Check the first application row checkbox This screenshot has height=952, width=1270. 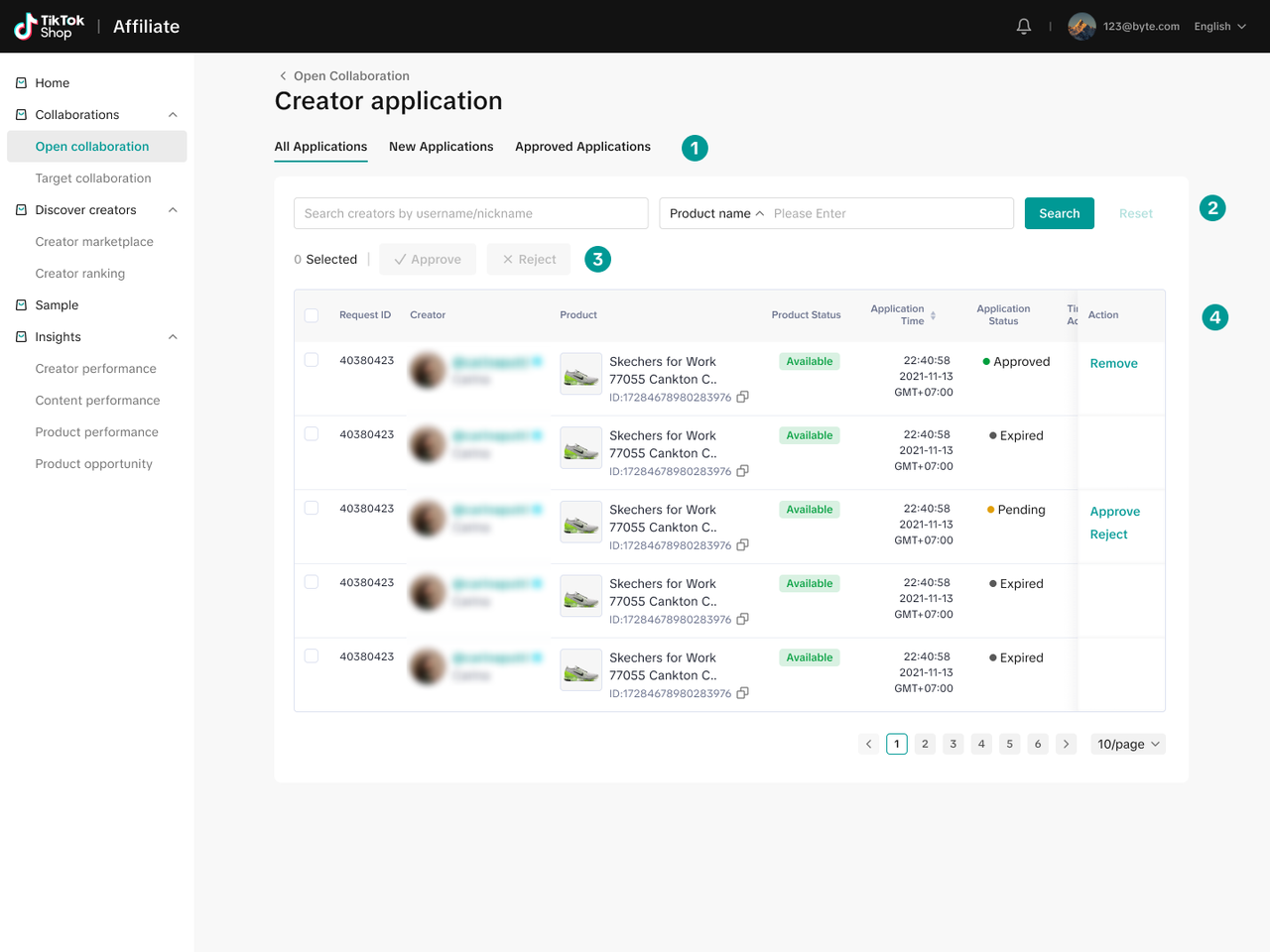pyautogui.click(x=312, y=360)
